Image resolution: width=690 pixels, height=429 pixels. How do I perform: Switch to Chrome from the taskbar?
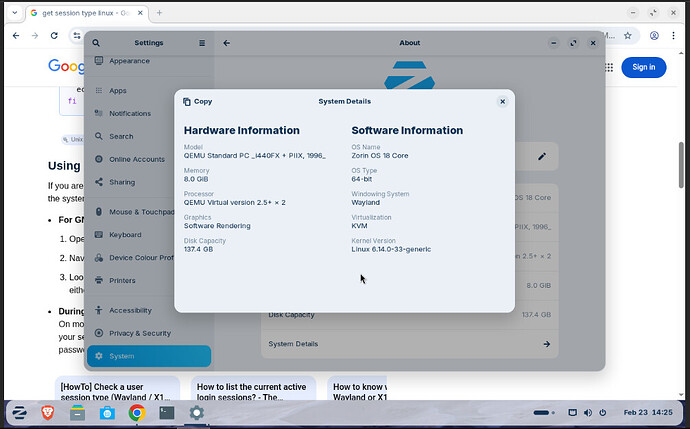click(137, 412)
